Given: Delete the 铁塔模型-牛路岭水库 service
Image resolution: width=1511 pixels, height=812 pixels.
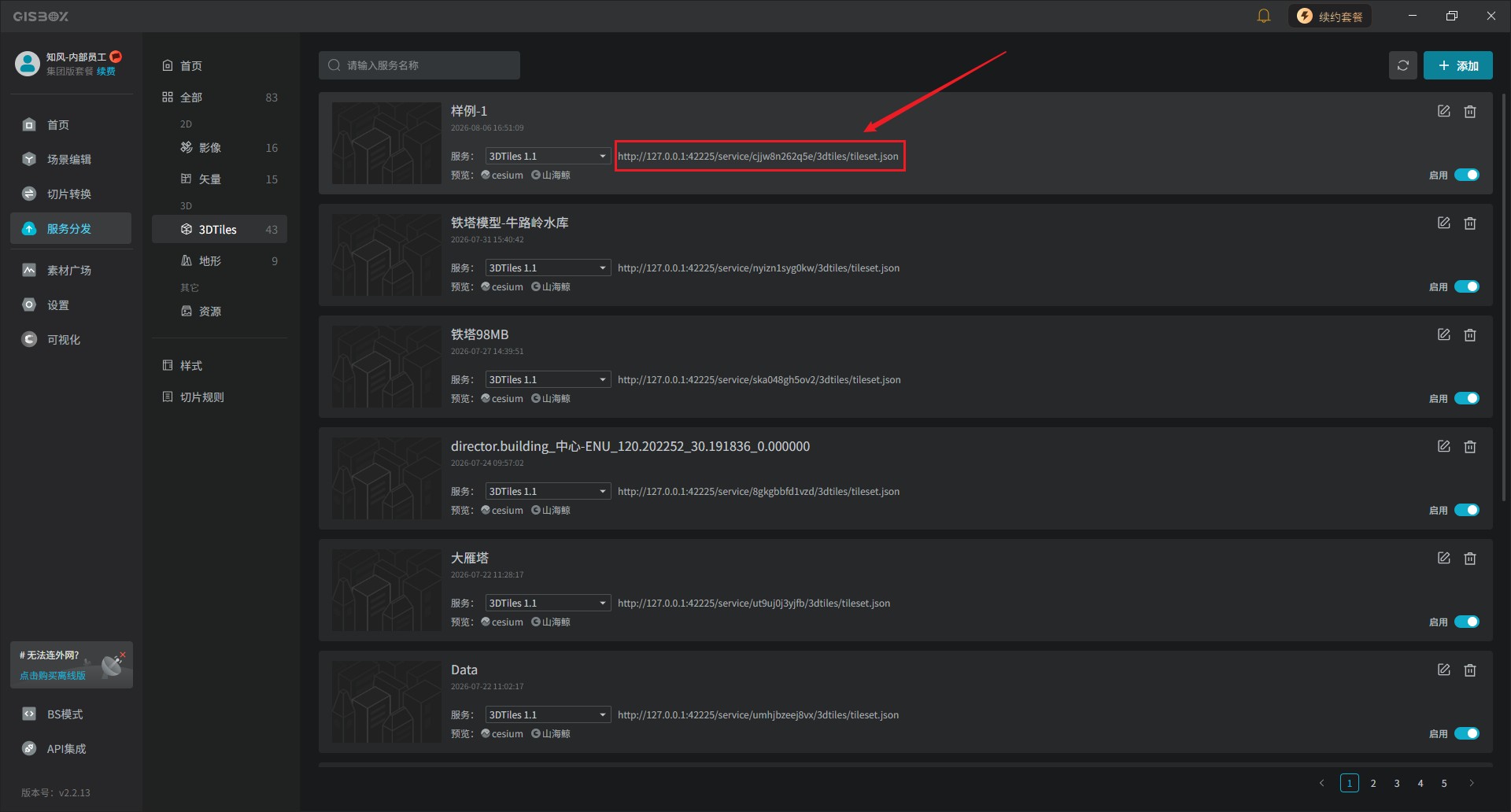Looking at the screenshot, I should 1470,223.
